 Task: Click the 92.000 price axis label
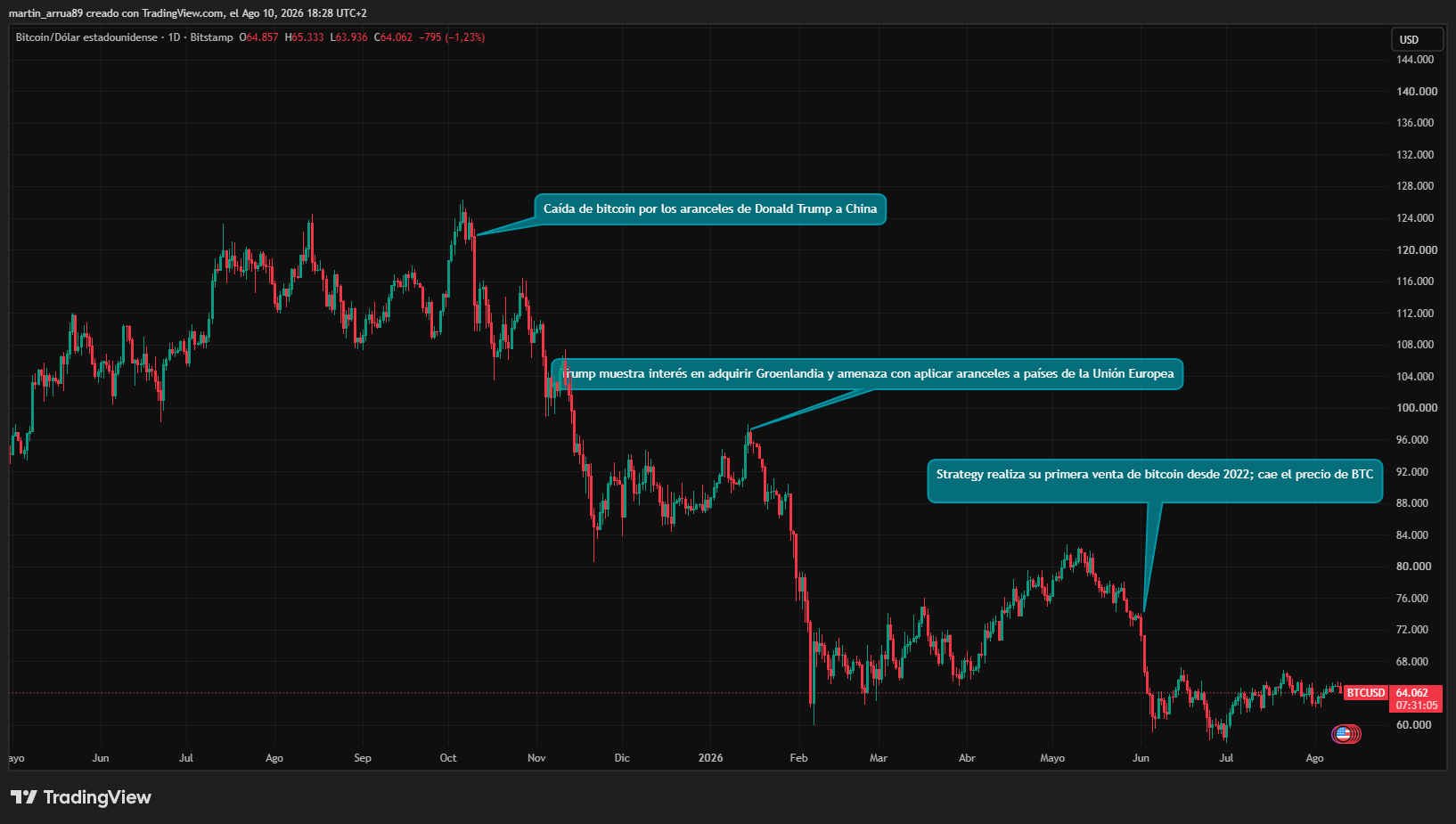(x=1413, y=472)
